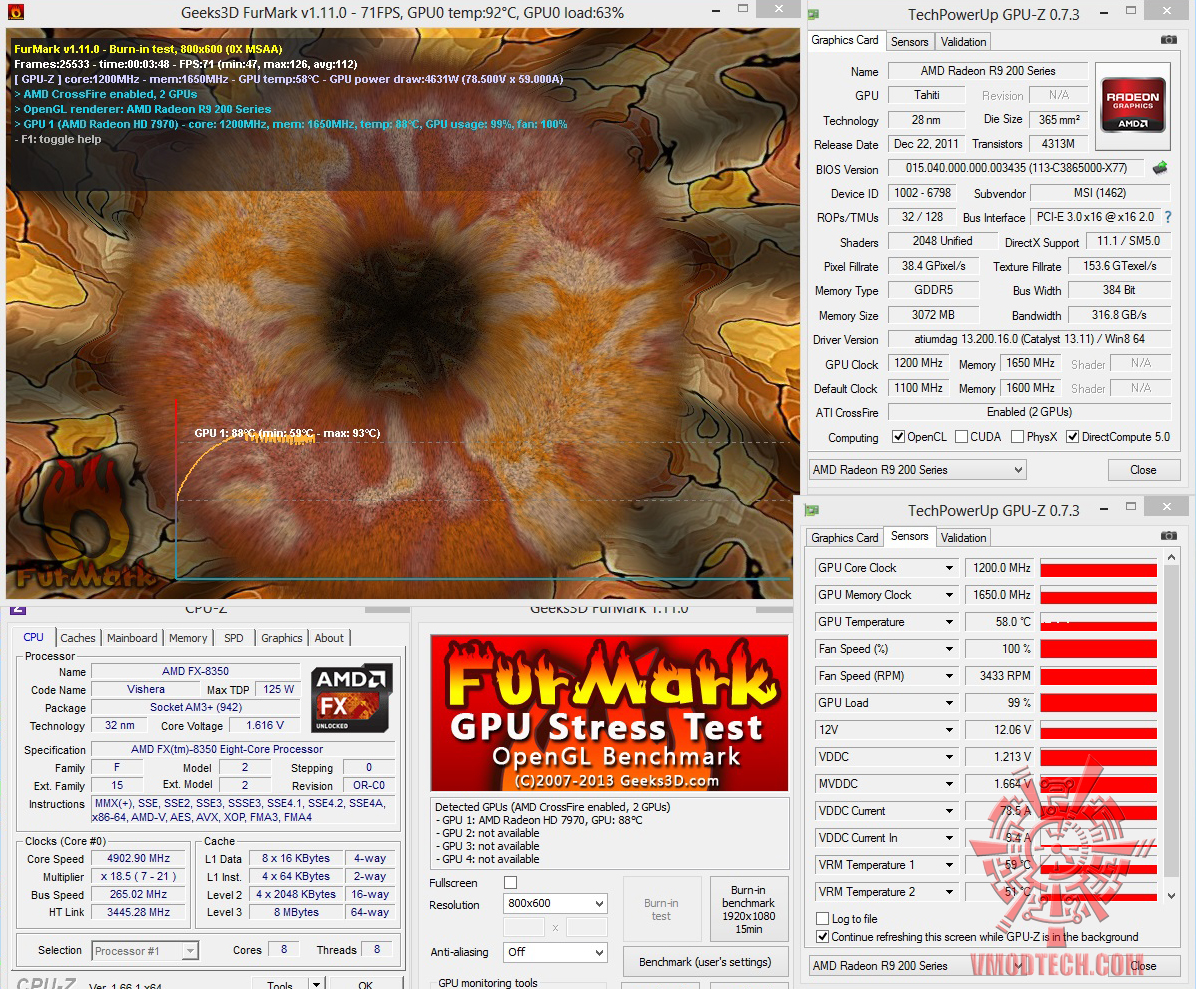Enable the Log to file checkbox
The height and width of the screenshot is (989, 1196).
tap(822, 919)
